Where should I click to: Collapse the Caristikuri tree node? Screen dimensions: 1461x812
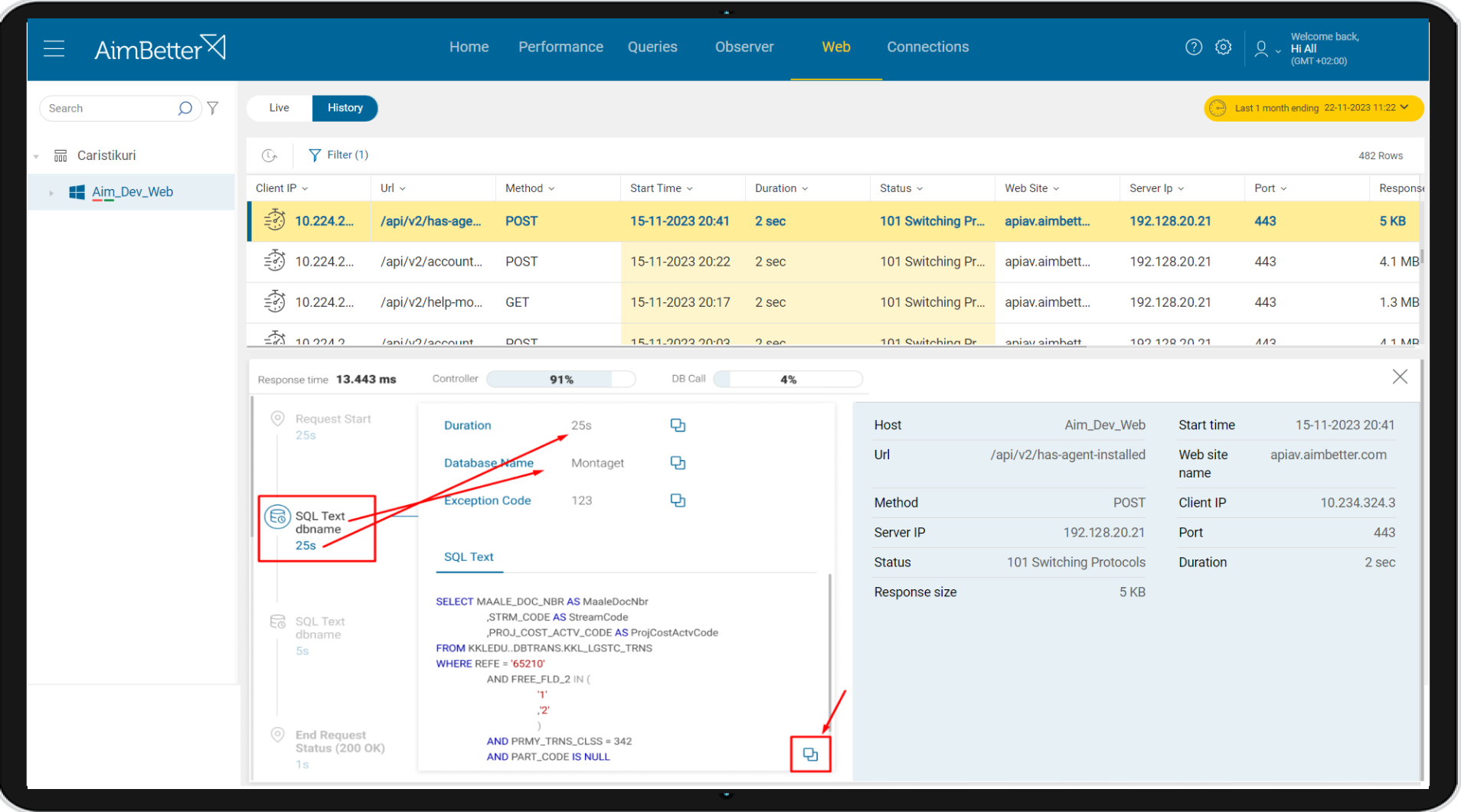tap(36, 156)
